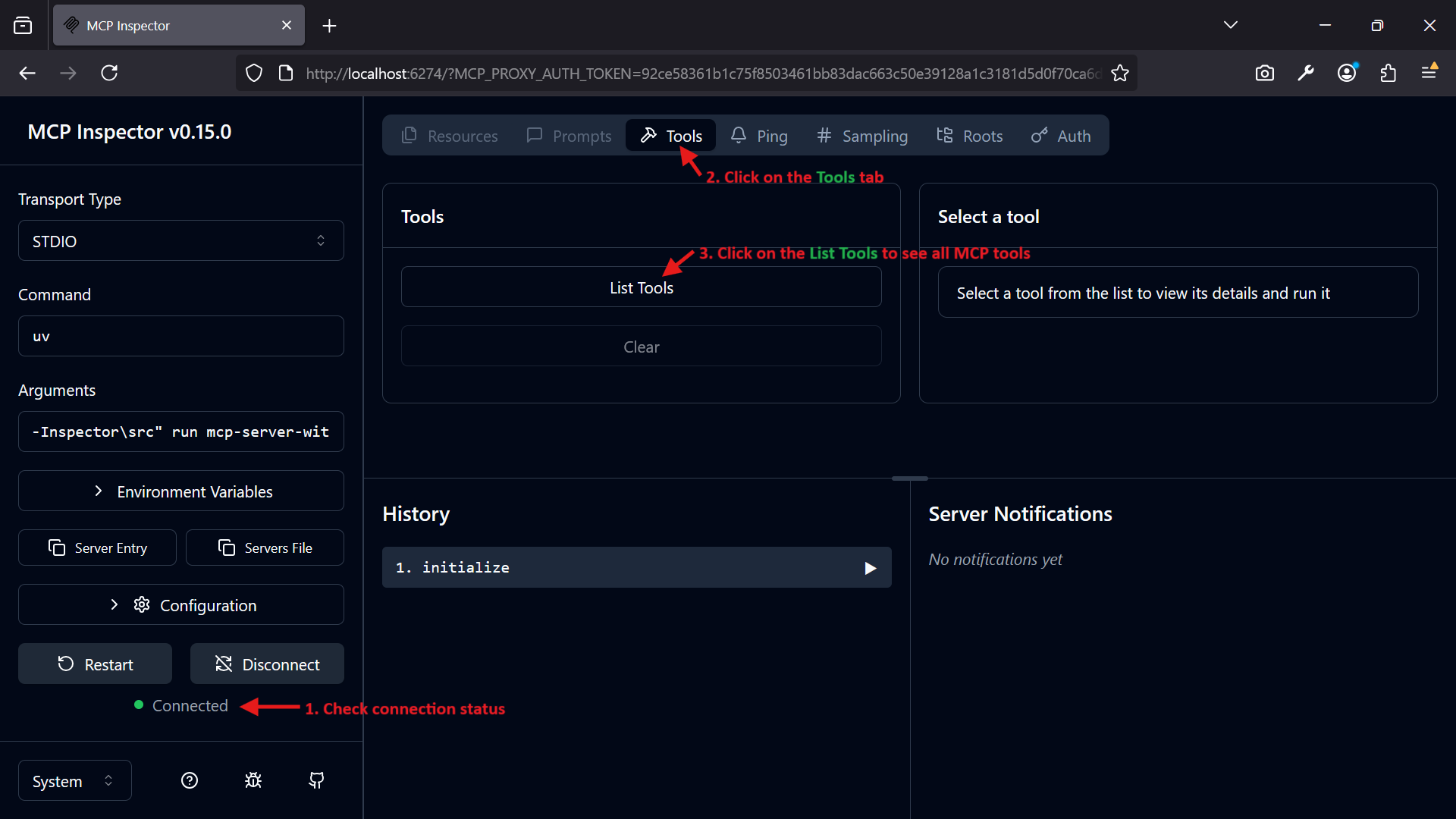Open the browser application menu
Screen dimensions: 1456x819
click(1429, 73)
